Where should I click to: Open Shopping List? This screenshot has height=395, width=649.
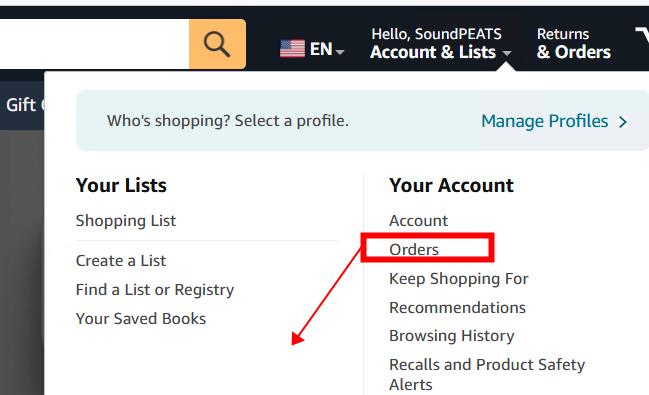(126, 221)
